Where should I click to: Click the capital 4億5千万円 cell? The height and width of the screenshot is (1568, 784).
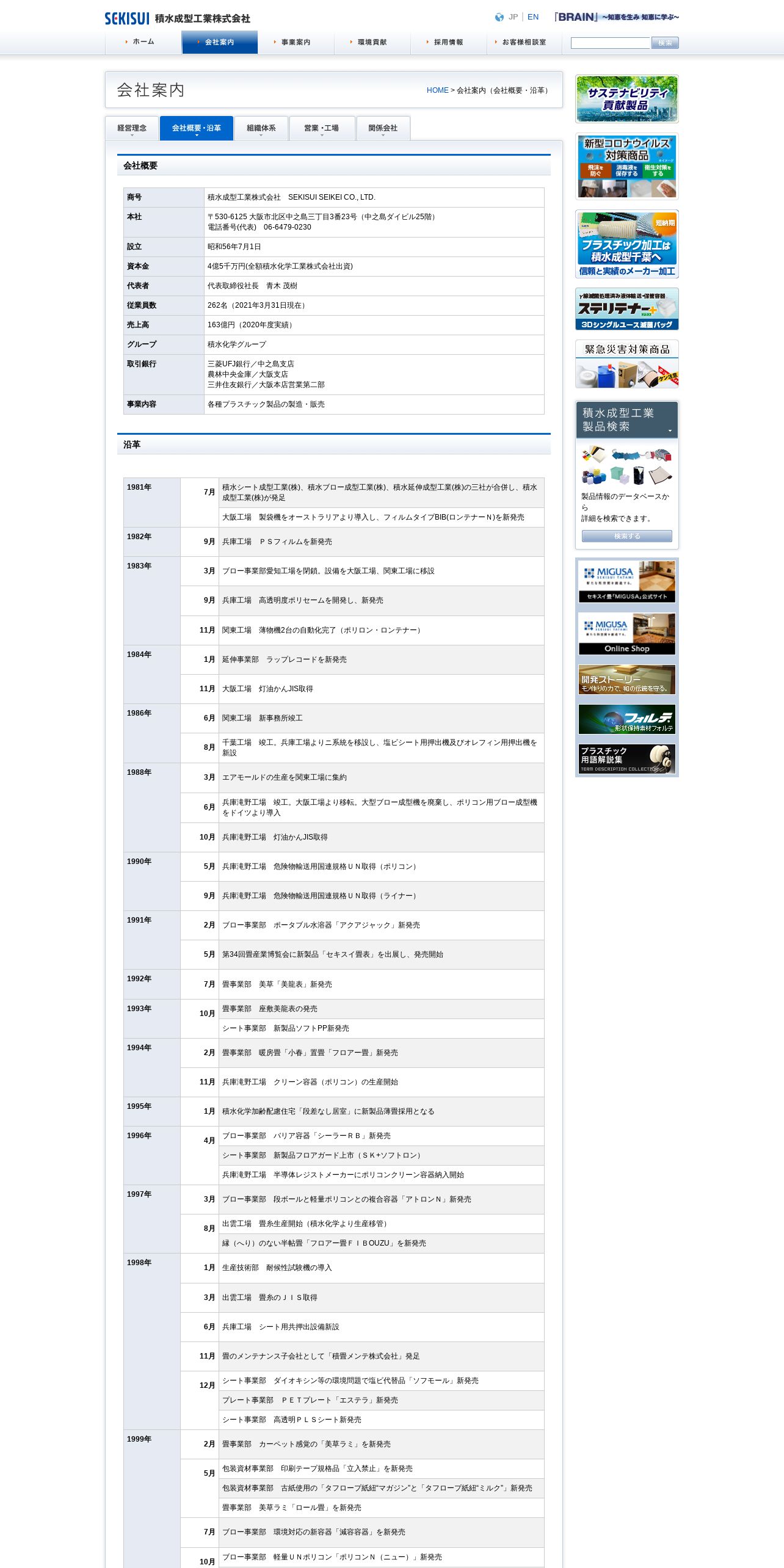click(x=374, y=266)
